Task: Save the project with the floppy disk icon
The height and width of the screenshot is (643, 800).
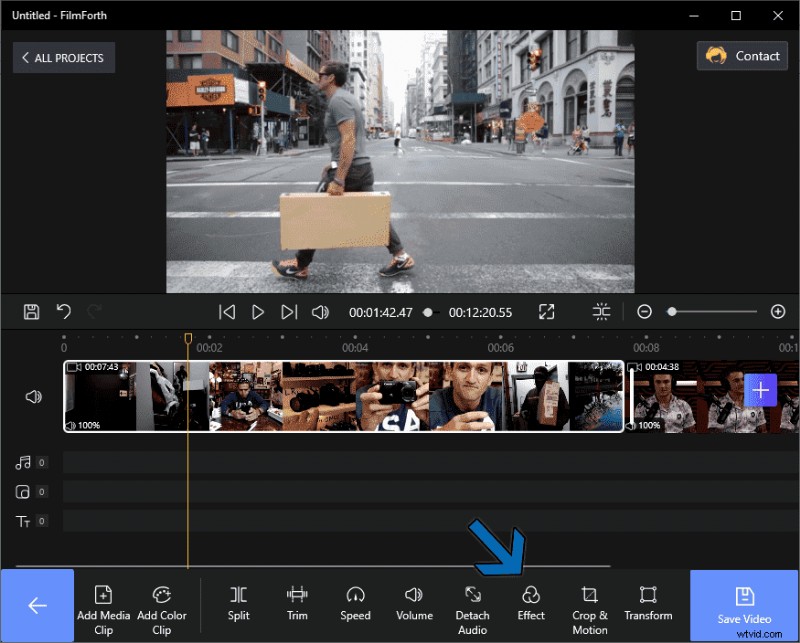Action: 31,311
